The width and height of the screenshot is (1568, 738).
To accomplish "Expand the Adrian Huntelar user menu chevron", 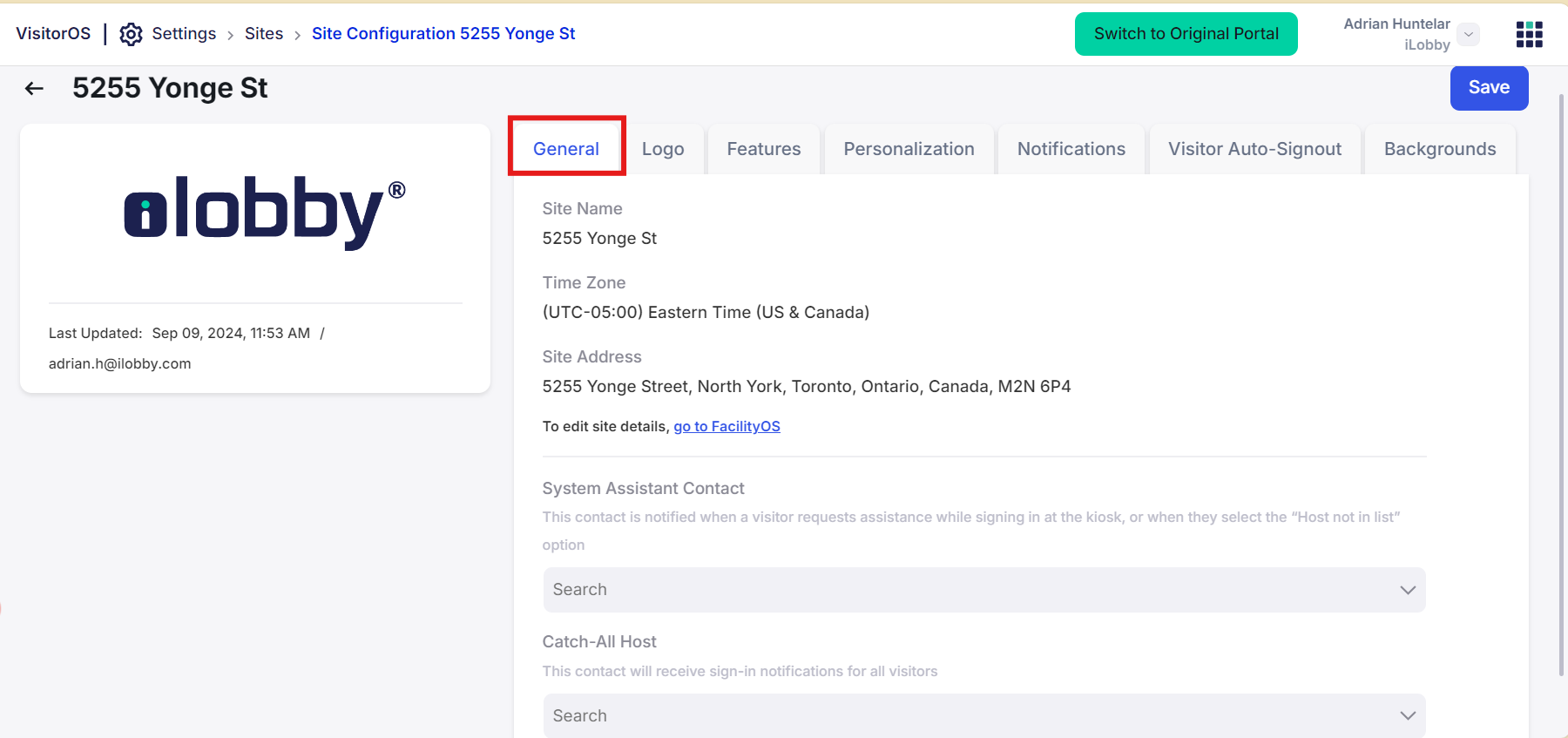I will pos(1469,34).
